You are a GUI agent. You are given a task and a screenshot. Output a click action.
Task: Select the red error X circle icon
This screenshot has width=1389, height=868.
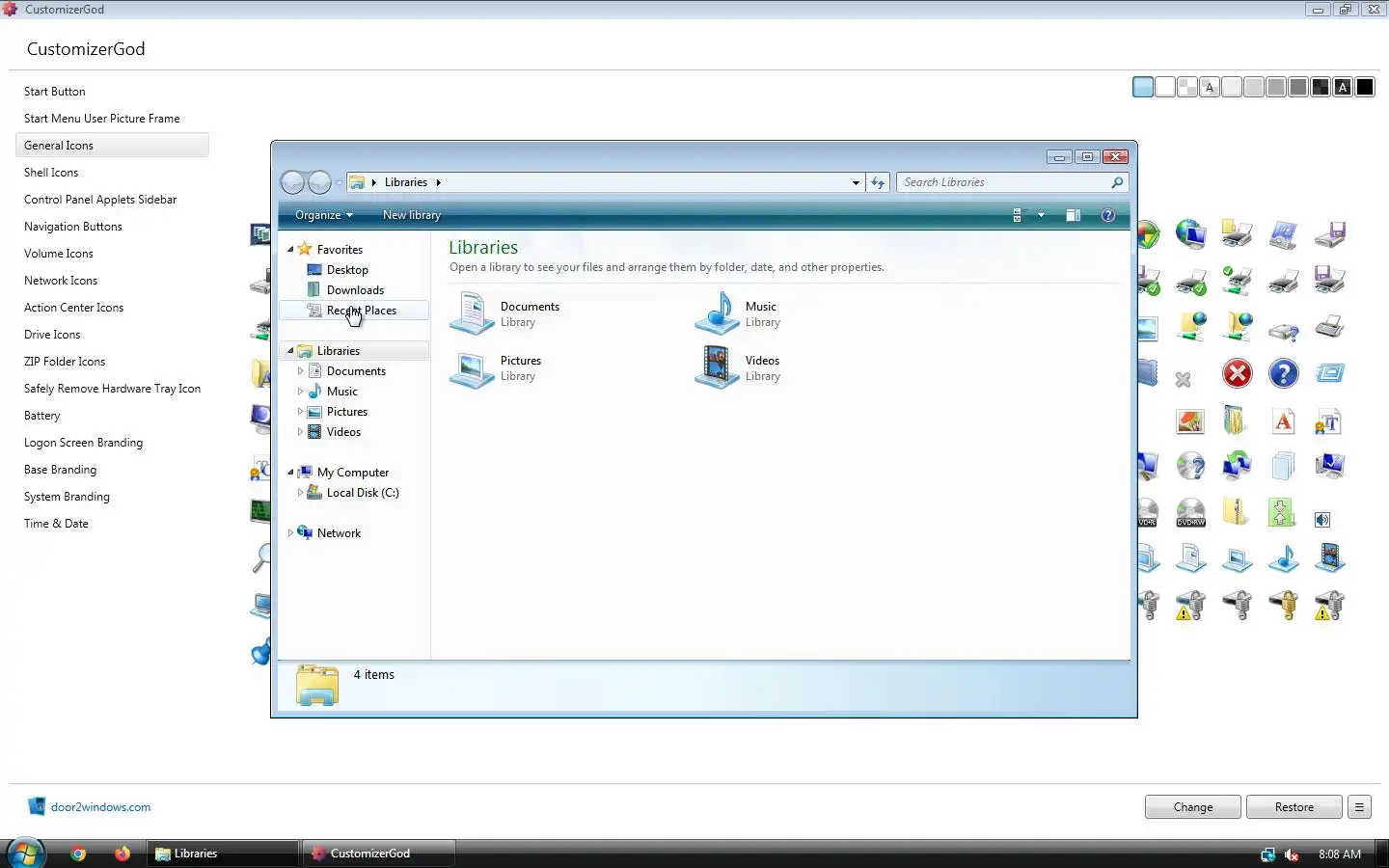(x=1238, y=373)
